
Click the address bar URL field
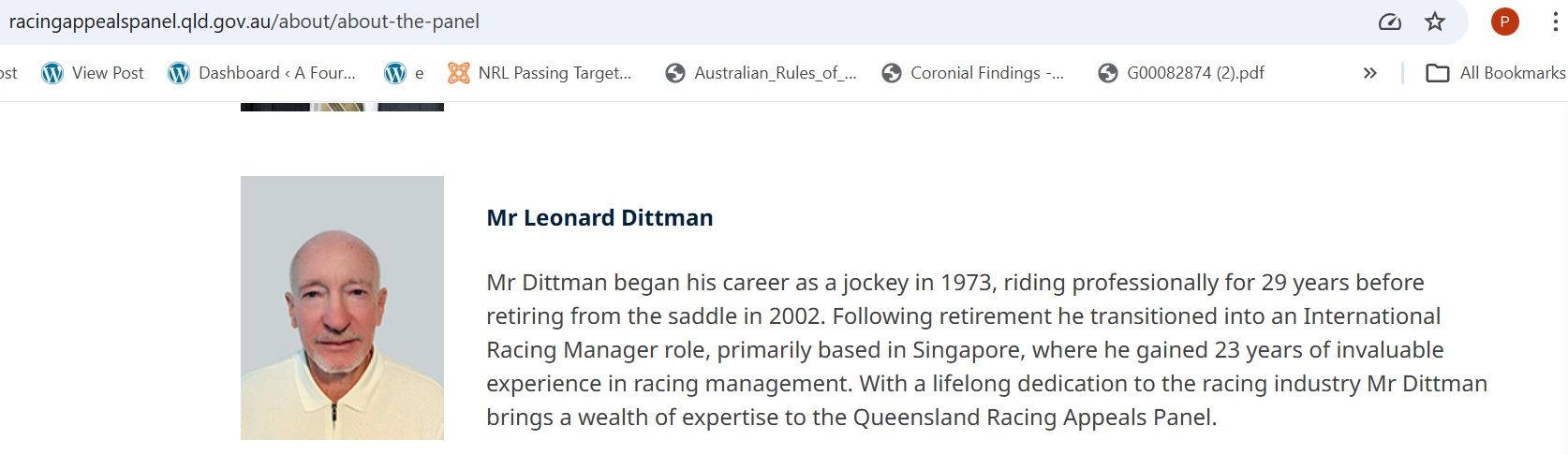(x=656, y=22)
